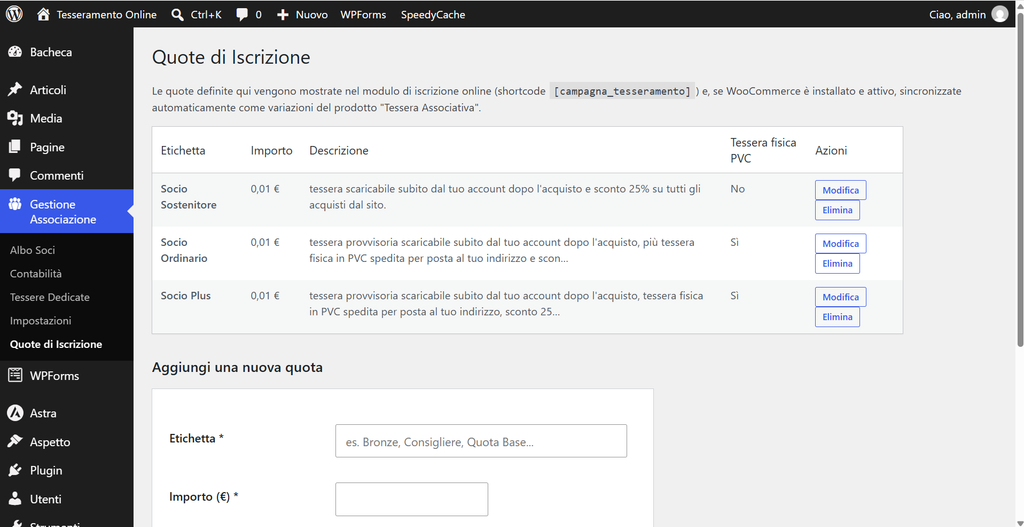Click Elimina for Socio Sostenitore

837,210
